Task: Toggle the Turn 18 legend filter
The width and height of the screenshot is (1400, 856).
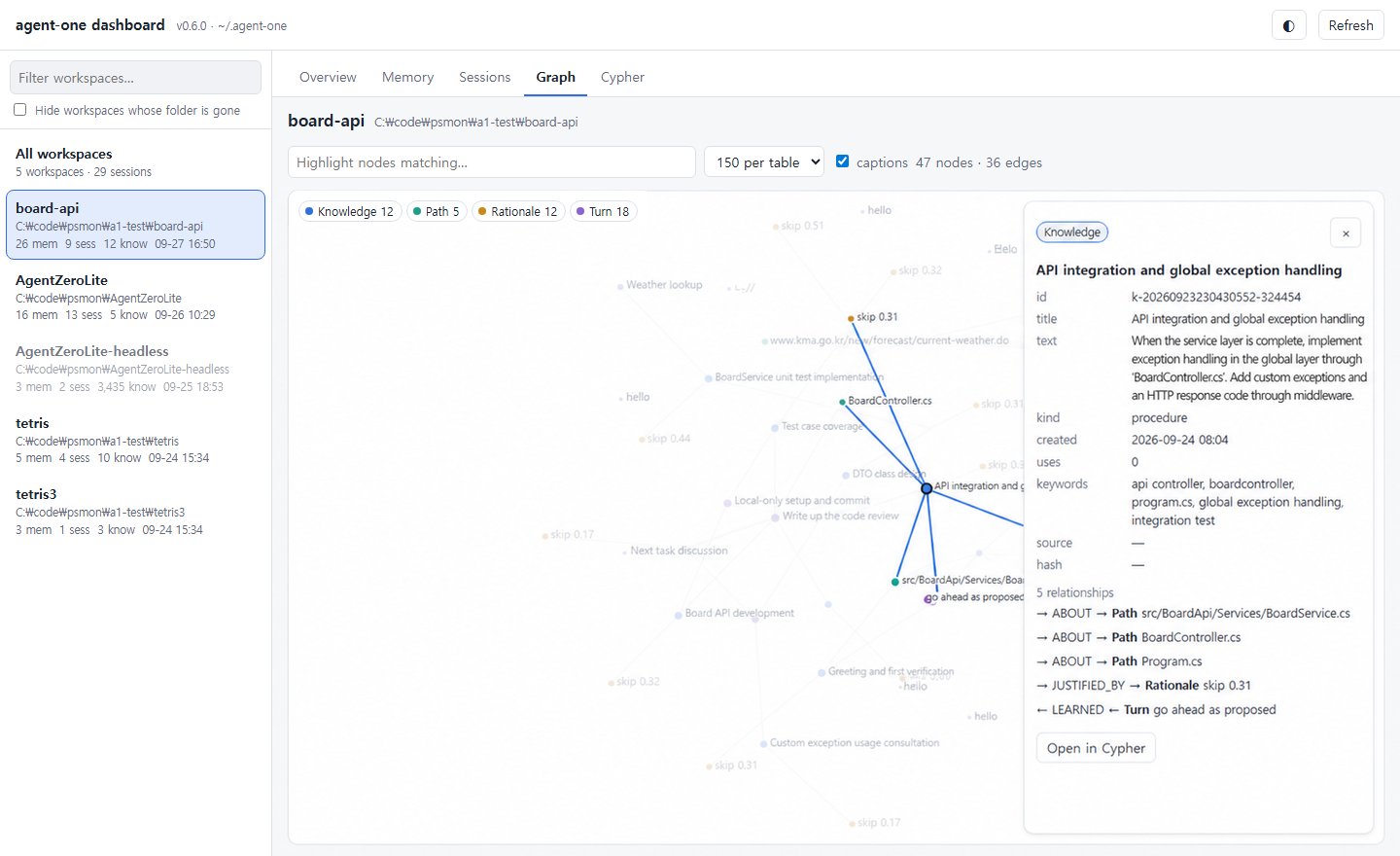Action: coord(603,211)
